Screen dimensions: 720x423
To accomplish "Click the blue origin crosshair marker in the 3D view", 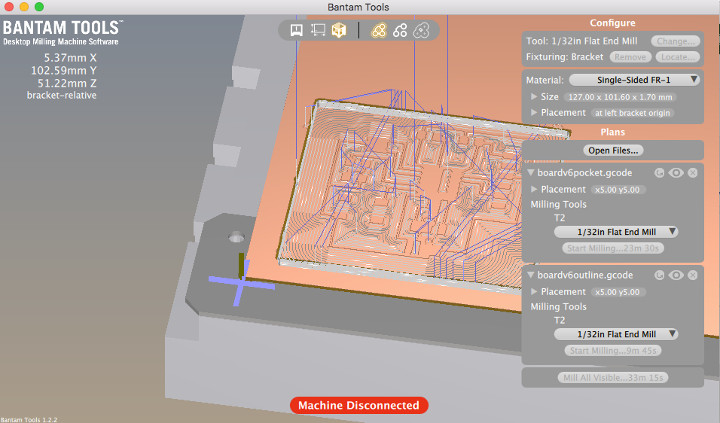I will tap(241, 284).
